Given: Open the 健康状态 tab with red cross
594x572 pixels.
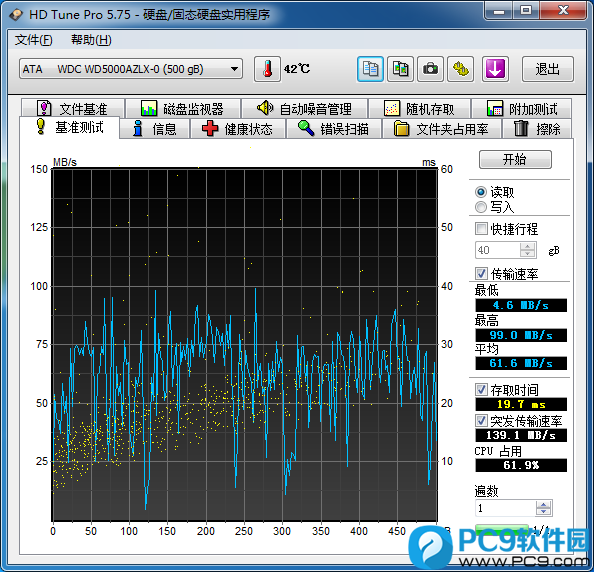Looking at the screenshot, I should pyautogui.click(x=238, y=129).
